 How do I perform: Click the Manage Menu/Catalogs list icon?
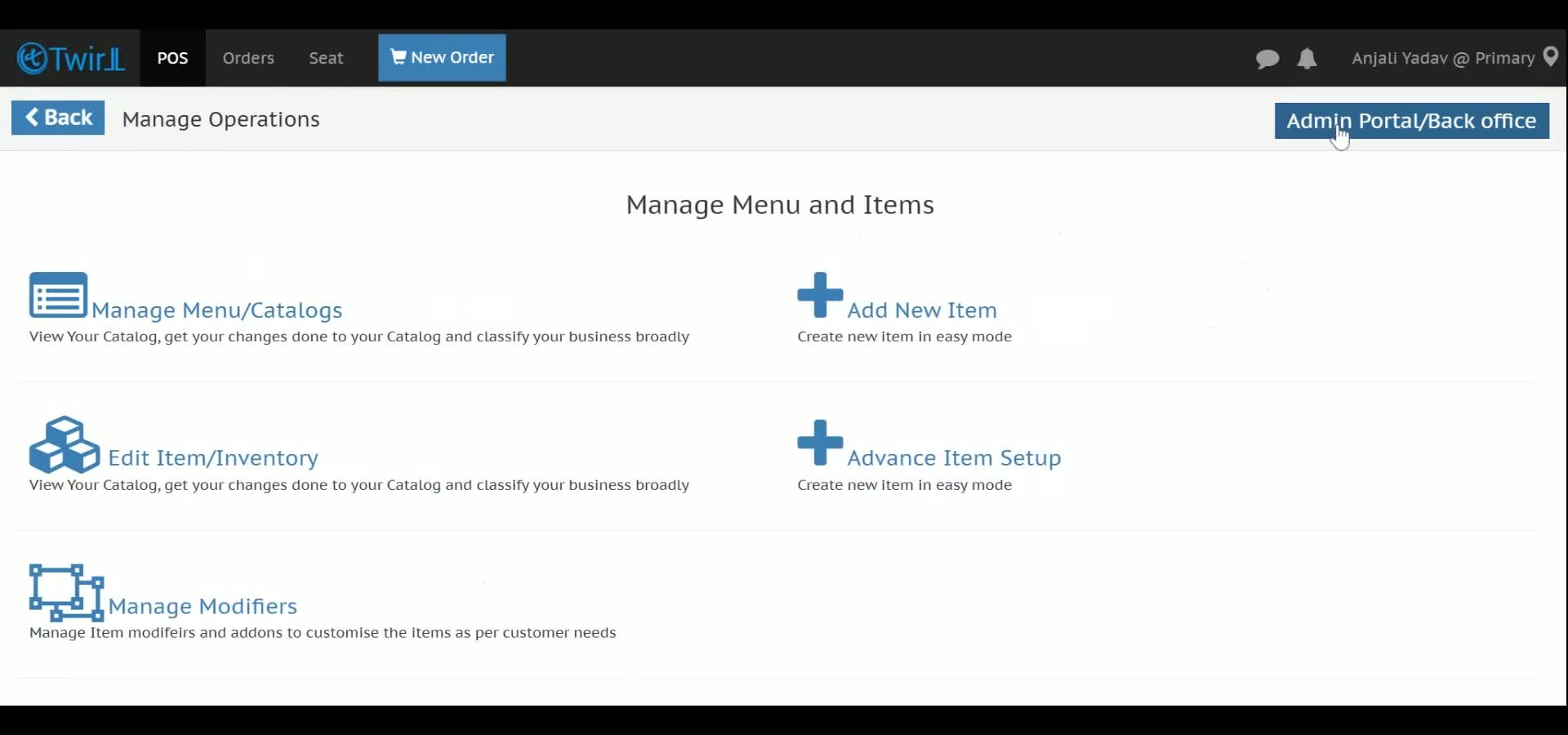pos(58,295)
